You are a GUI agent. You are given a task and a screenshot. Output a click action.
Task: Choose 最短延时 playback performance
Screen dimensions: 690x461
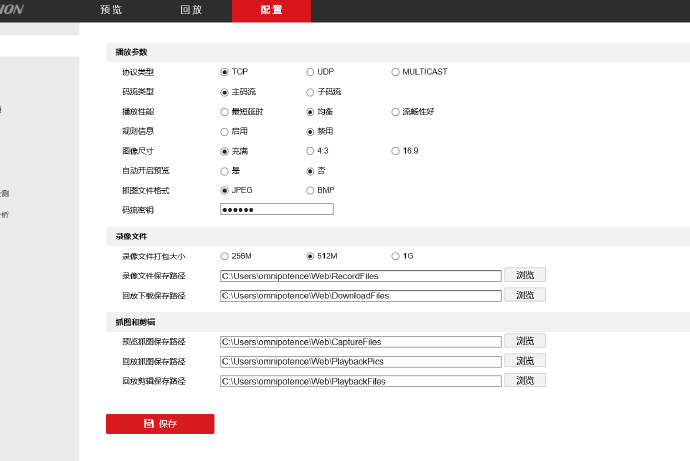pyautogui.click(x=224, y=111)
